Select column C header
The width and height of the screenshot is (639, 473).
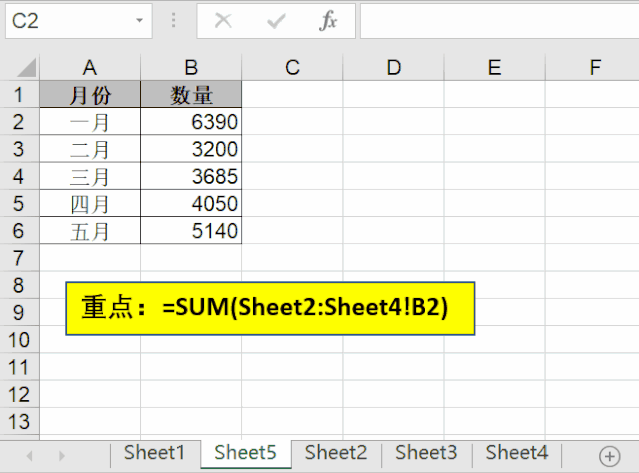pos(292,67)
